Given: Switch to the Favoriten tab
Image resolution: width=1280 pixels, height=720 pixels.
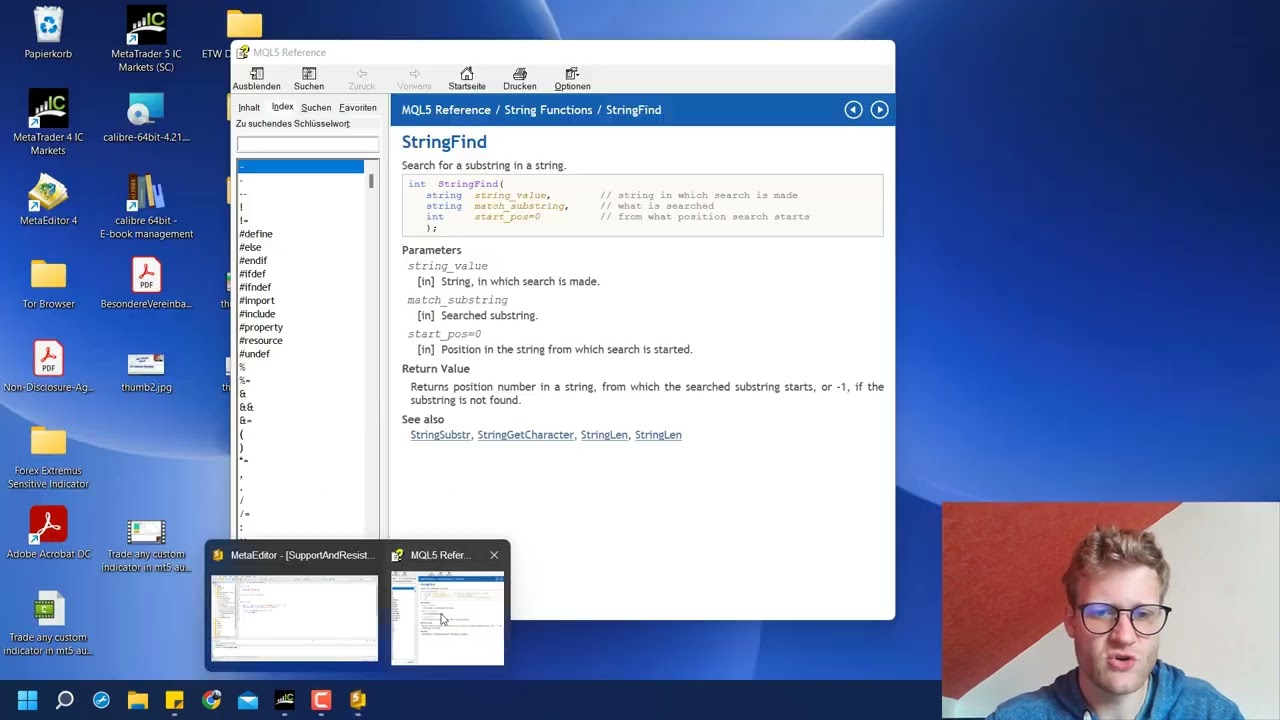Looking at the screenshot, I should 358,107.
